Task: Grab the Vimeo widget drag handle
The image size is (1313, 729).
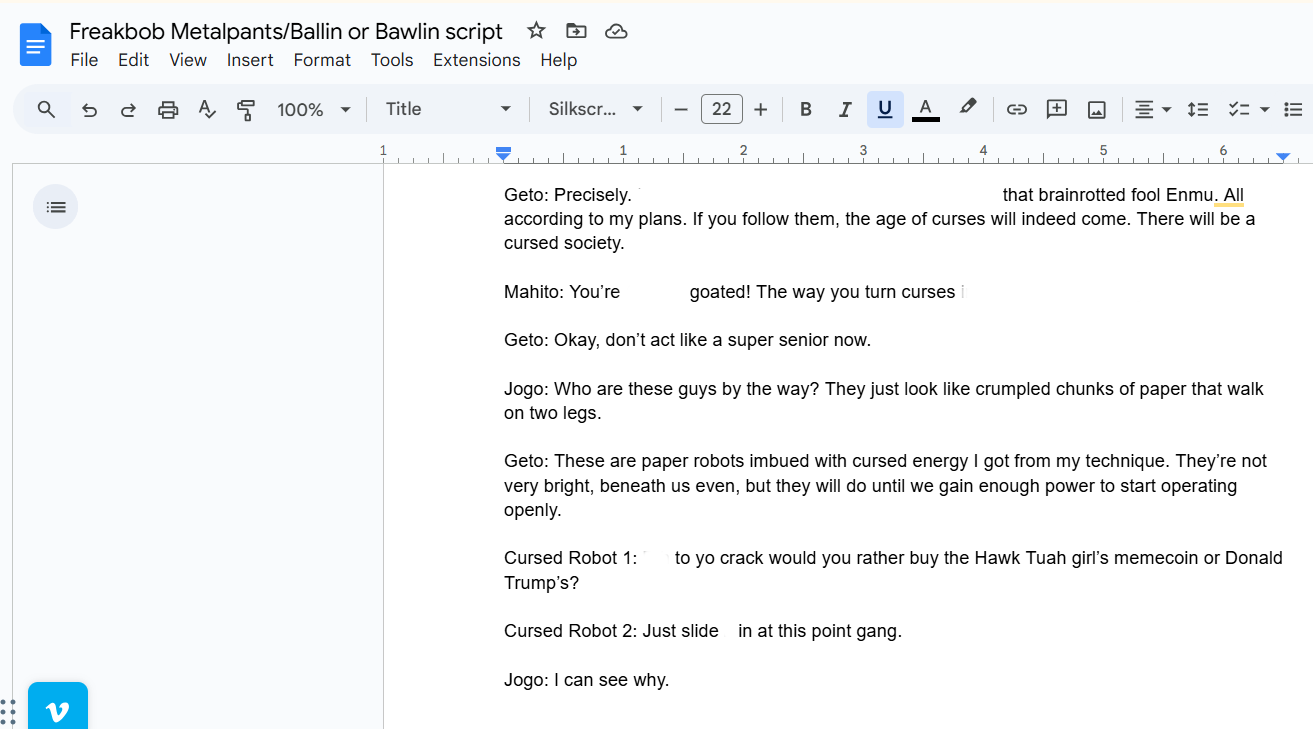Action: [8, 714]
